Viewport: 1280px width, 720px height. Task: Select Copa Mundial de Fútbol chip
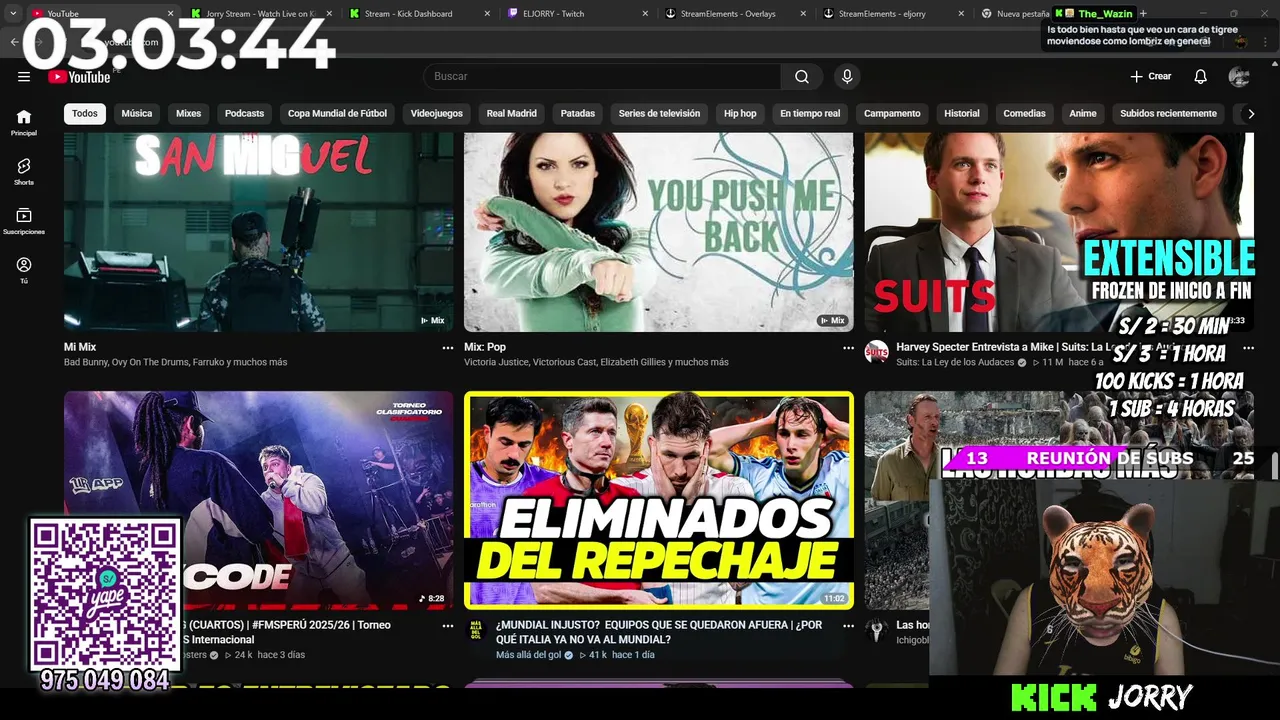click(x=337, y=114)
